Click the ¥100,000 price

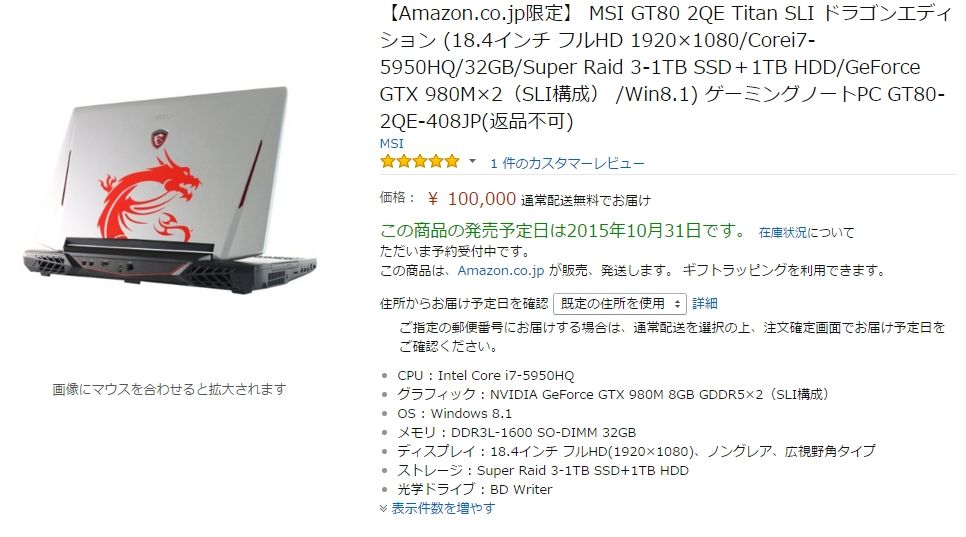tap(471, 199)
